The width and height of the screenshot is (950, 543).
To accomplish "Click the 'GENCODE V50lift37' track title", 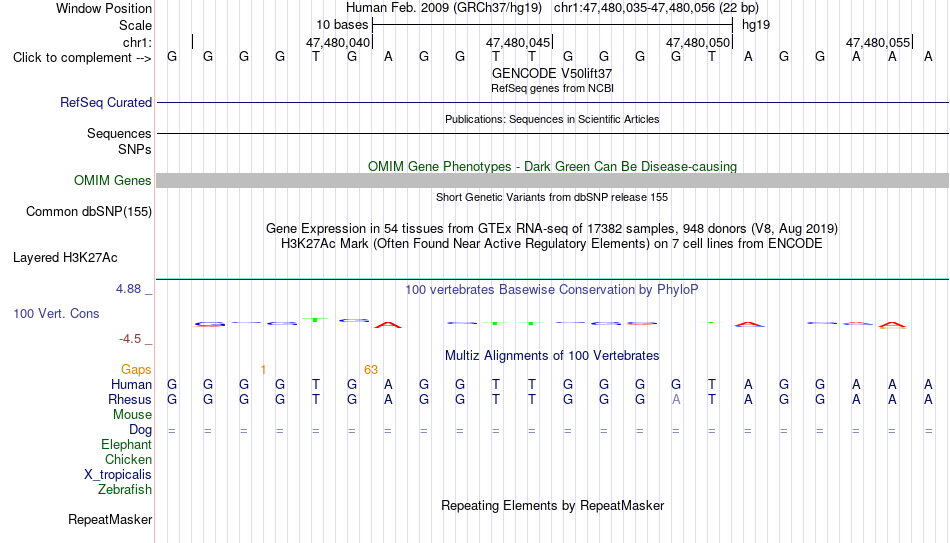I will pos(552,73).
